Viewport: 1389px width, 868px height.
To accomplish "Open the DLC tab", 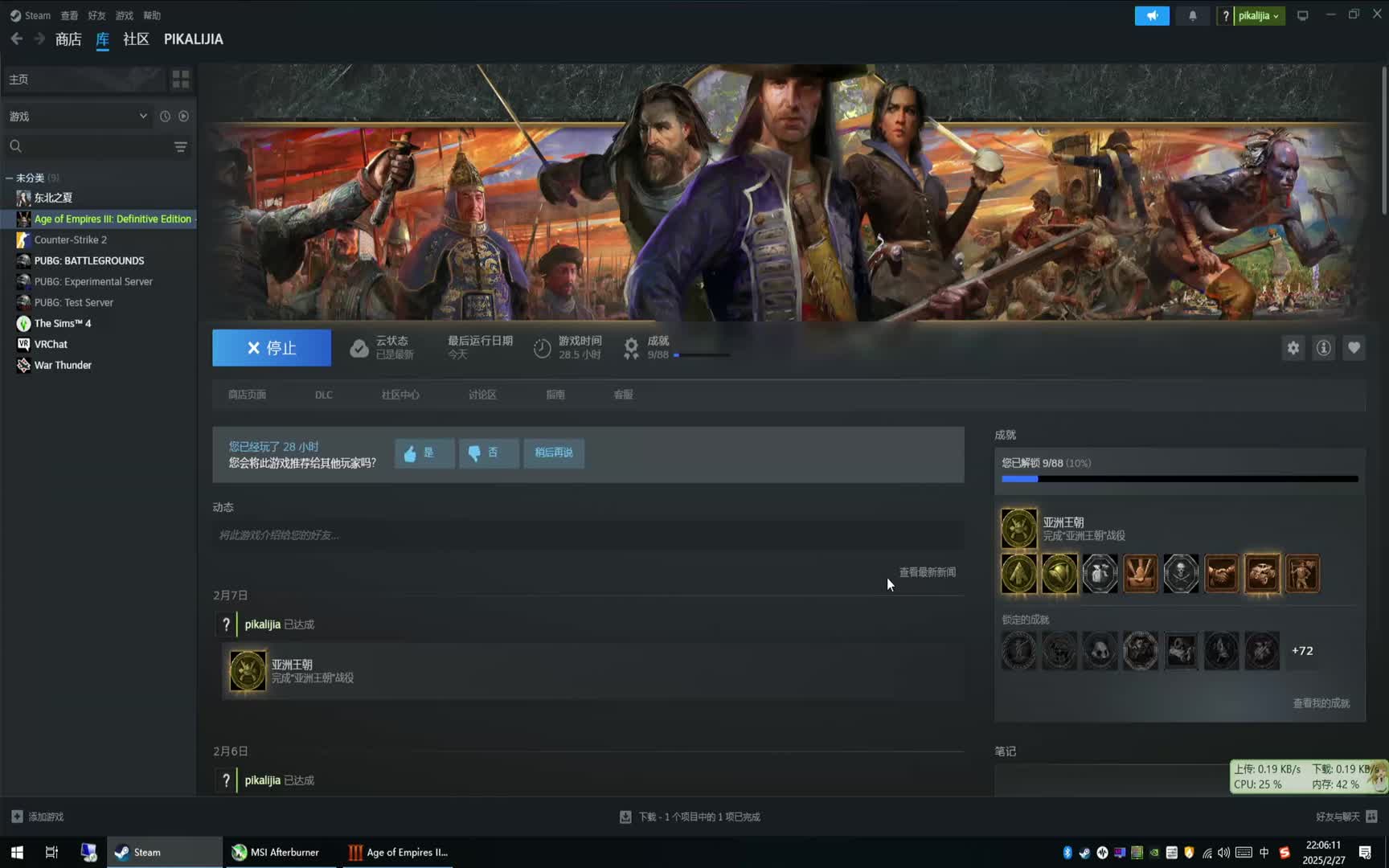I will click(323, 395).
